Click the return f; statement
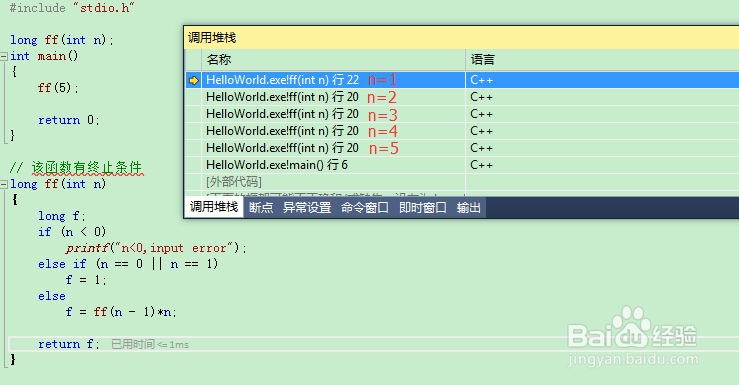The image size is (739, 385). 69,344
